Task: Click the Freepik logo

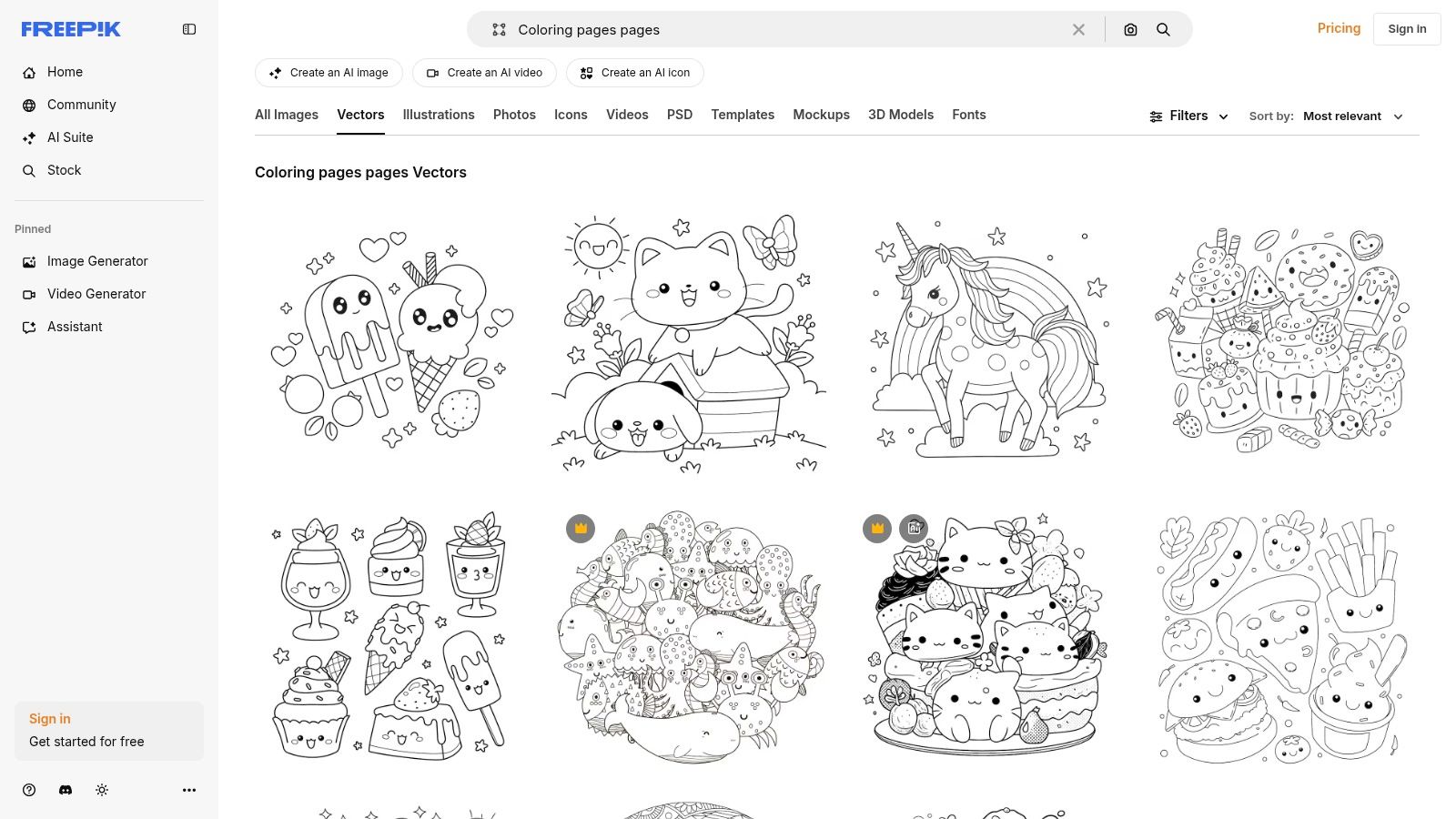Action: (x=71, y=29)
